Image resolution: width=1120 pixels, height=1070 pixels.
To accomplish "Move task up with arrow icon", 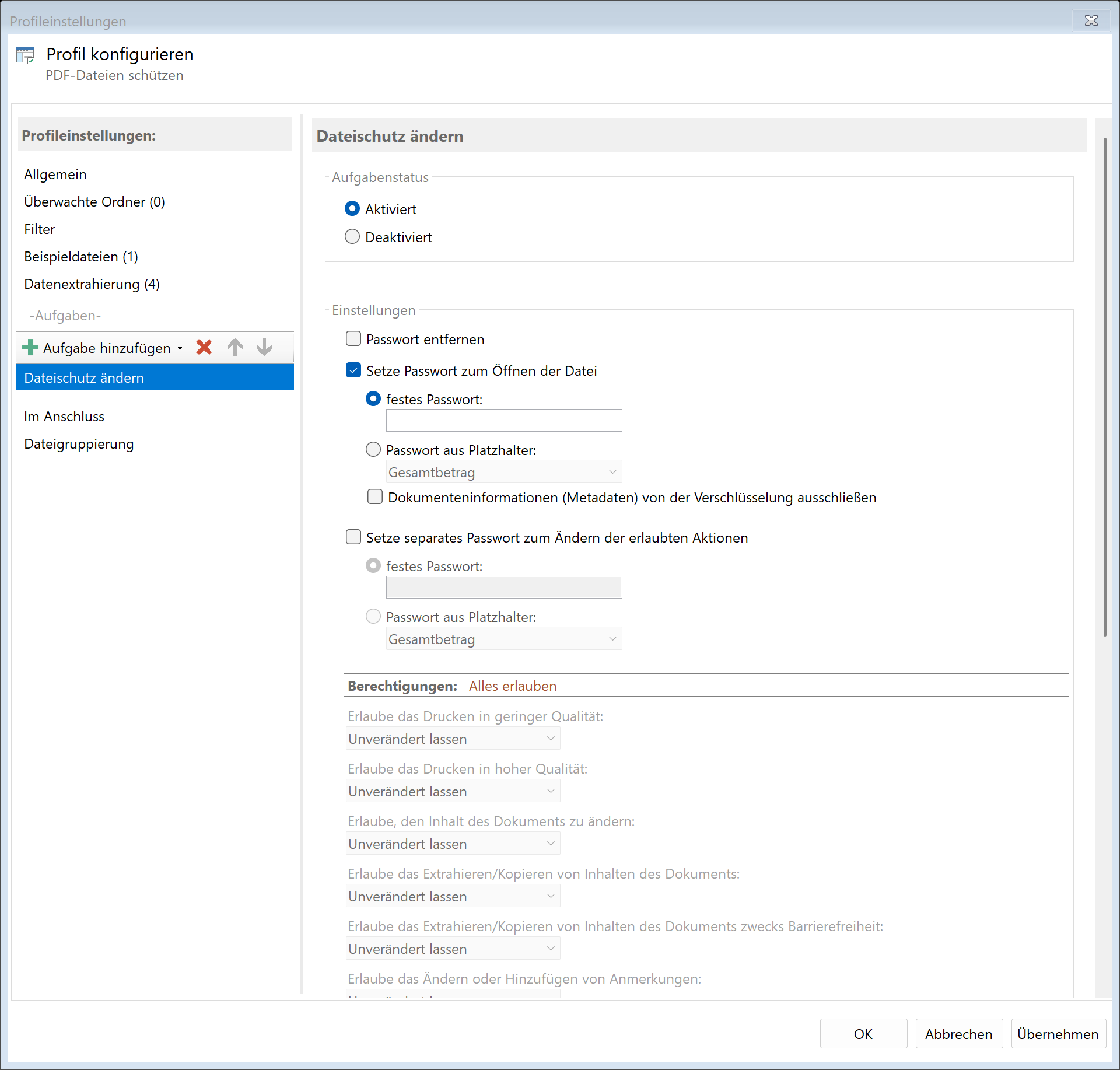I will [235, 348].
